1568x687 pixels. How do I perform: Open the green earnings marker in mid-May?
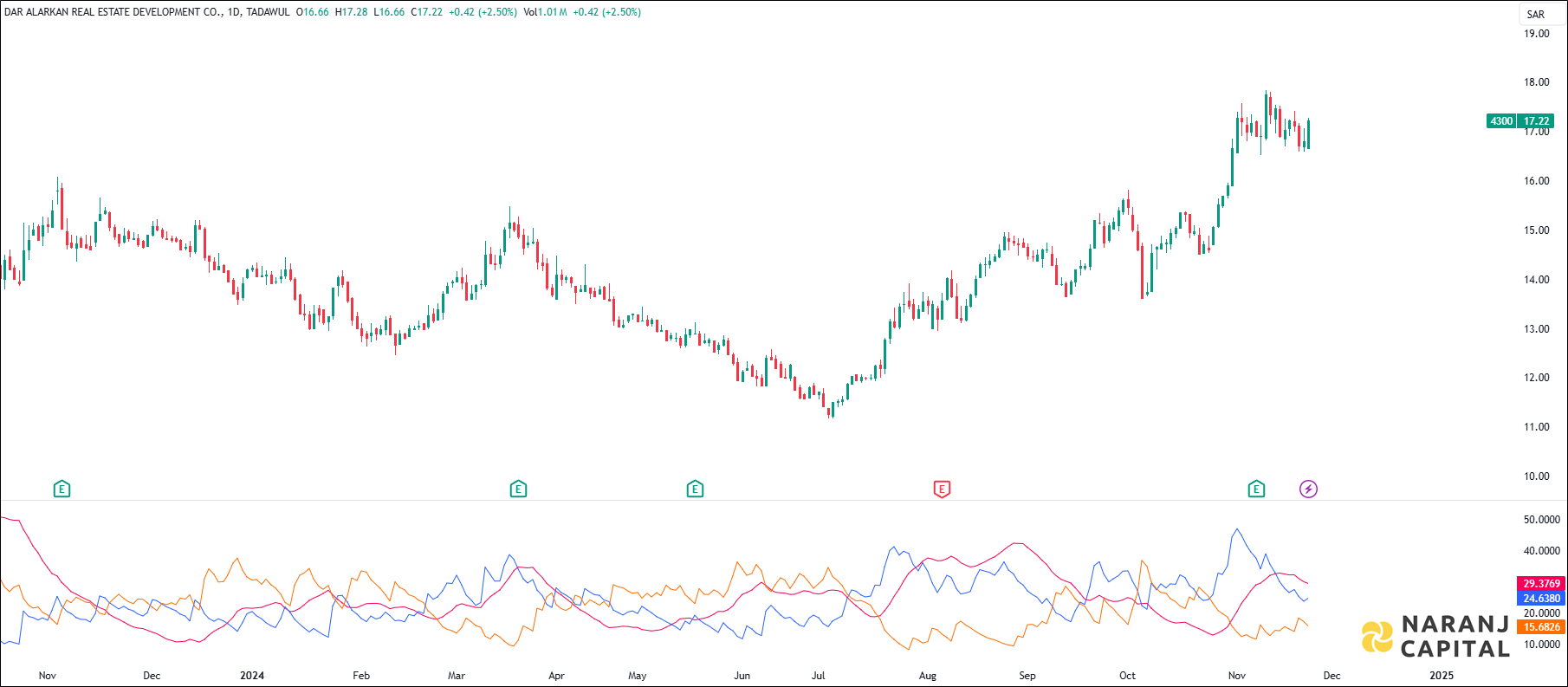point(695,489)
